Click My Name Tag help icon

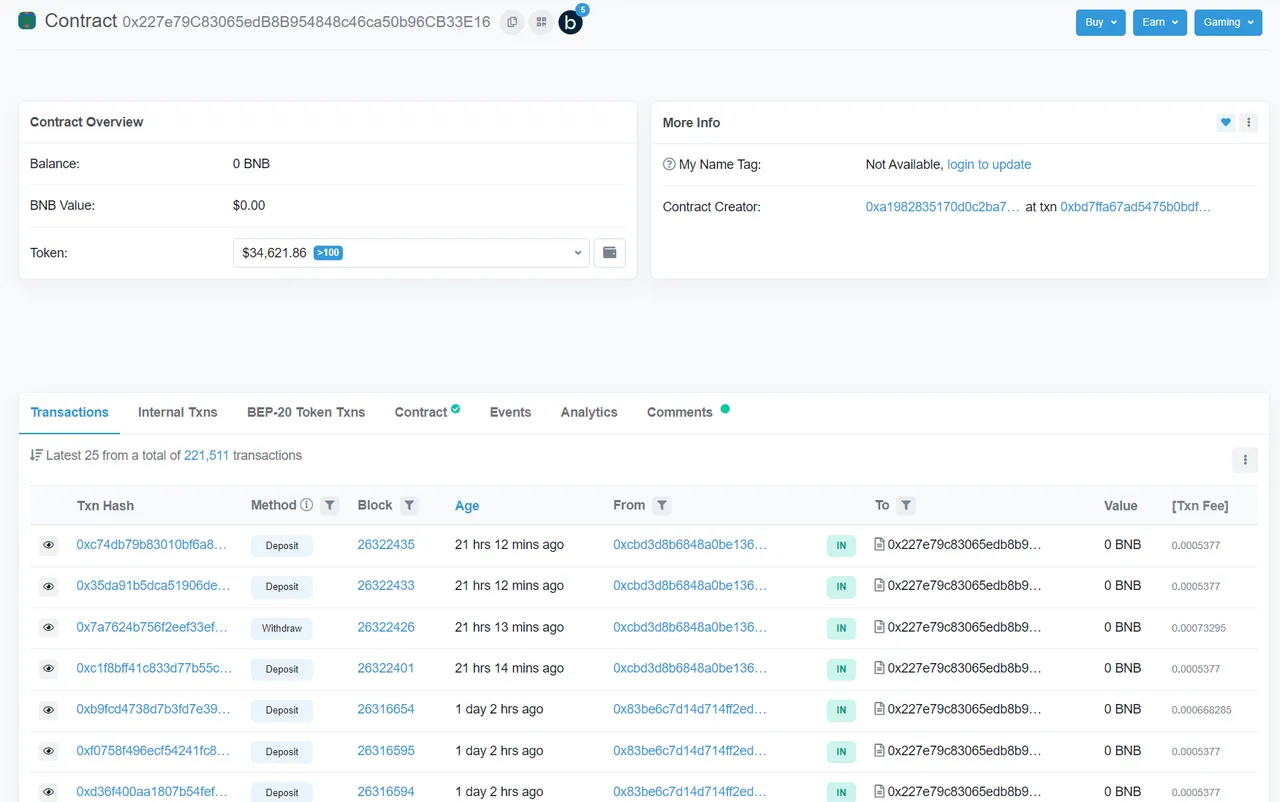(669, 165)
